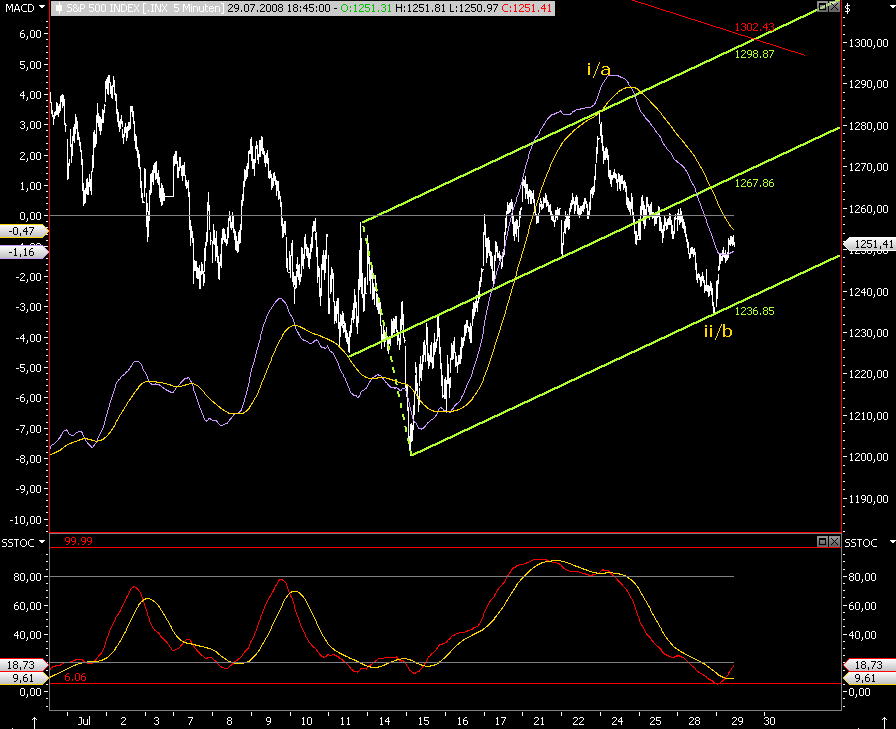
Task: Open the MACD indicator dropdown
Action: (42, 7)
